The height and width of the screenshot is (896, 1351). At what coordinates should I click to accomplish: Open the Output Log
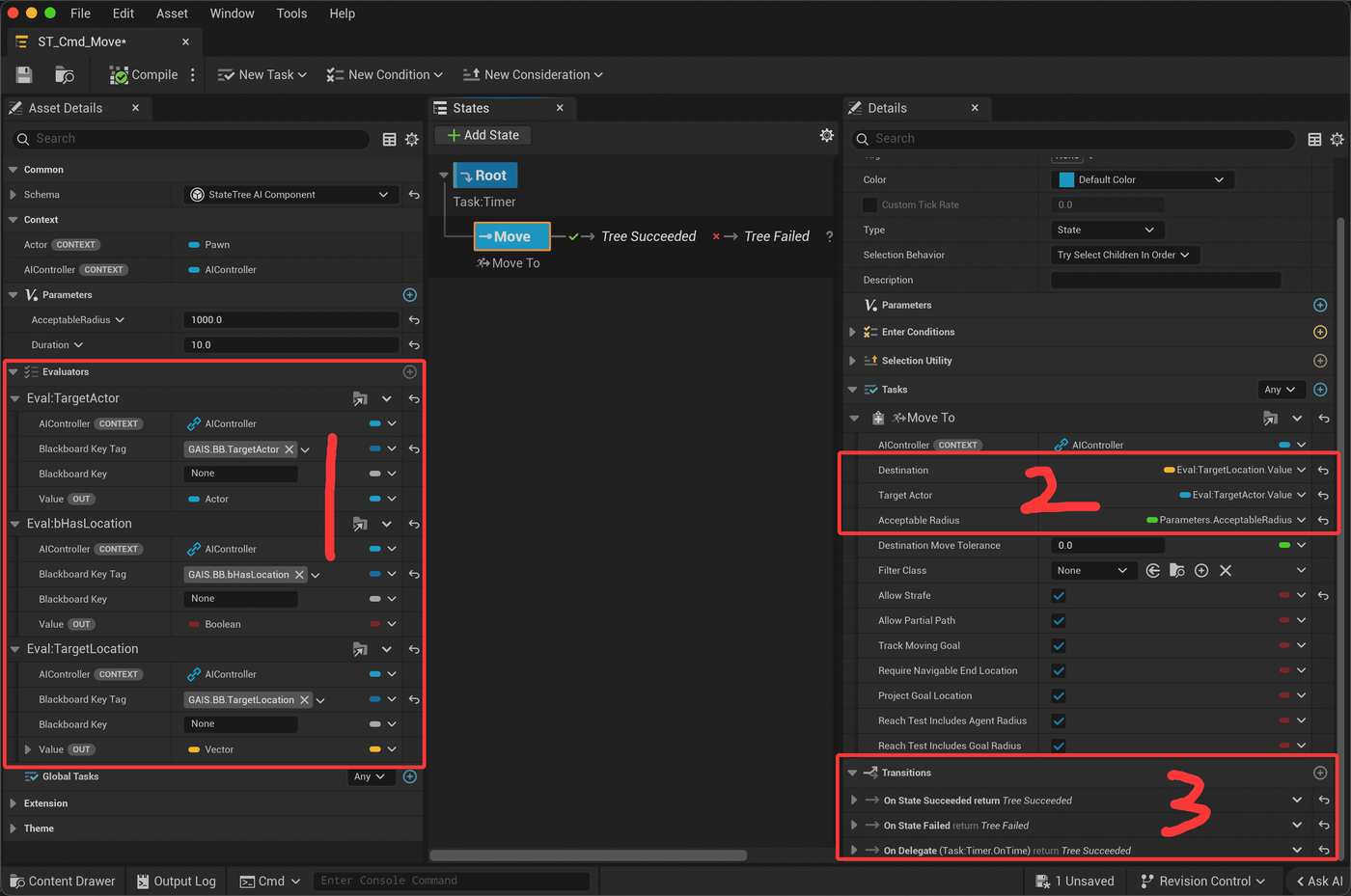click(177, 882)
